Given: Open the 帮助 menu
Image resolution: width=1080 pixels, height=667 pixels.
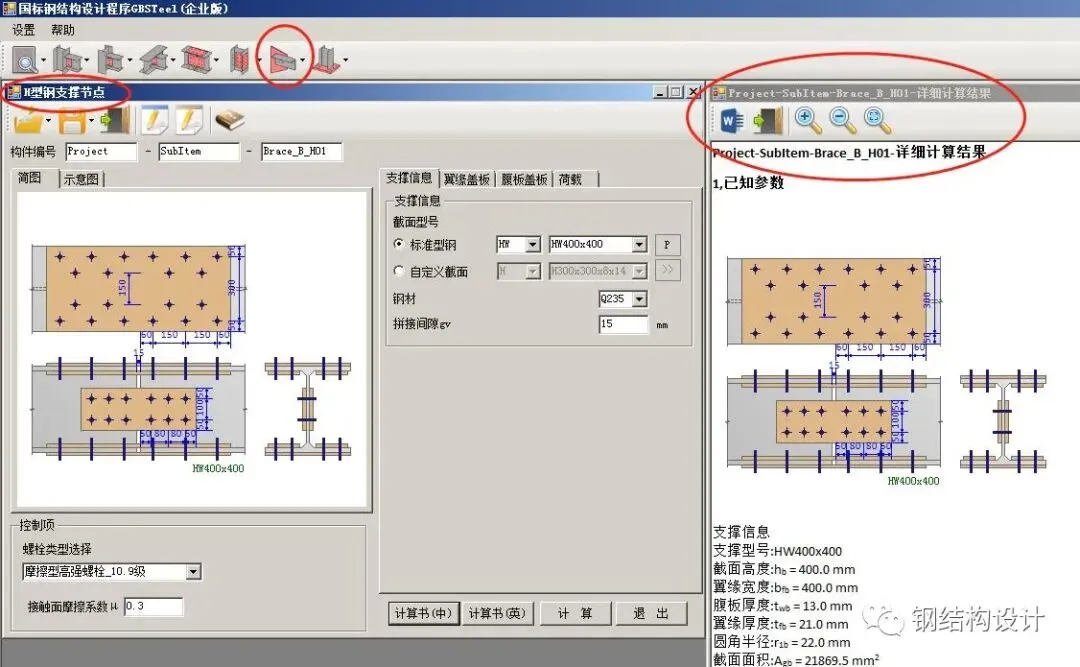Looking at the screenshot, I should pyautogui.click(x=63, y=30).
